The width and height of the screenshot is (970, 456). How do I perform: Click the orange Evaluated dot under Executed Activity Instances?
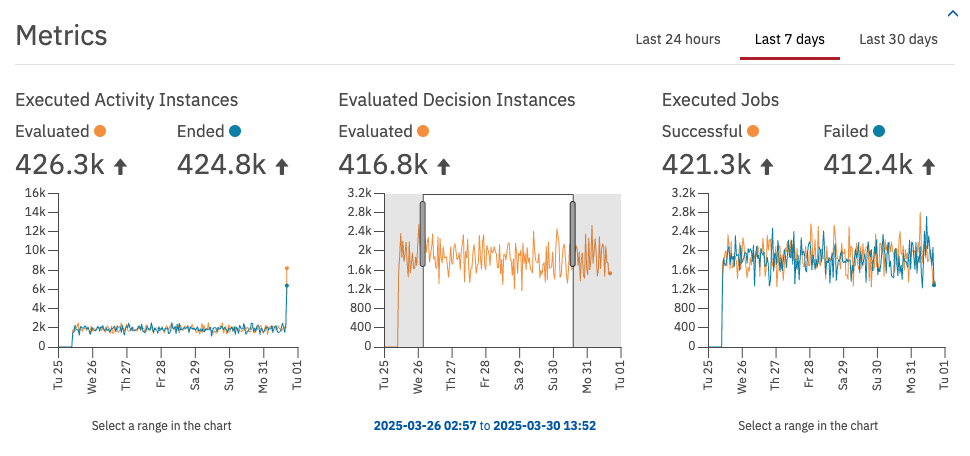99,131
